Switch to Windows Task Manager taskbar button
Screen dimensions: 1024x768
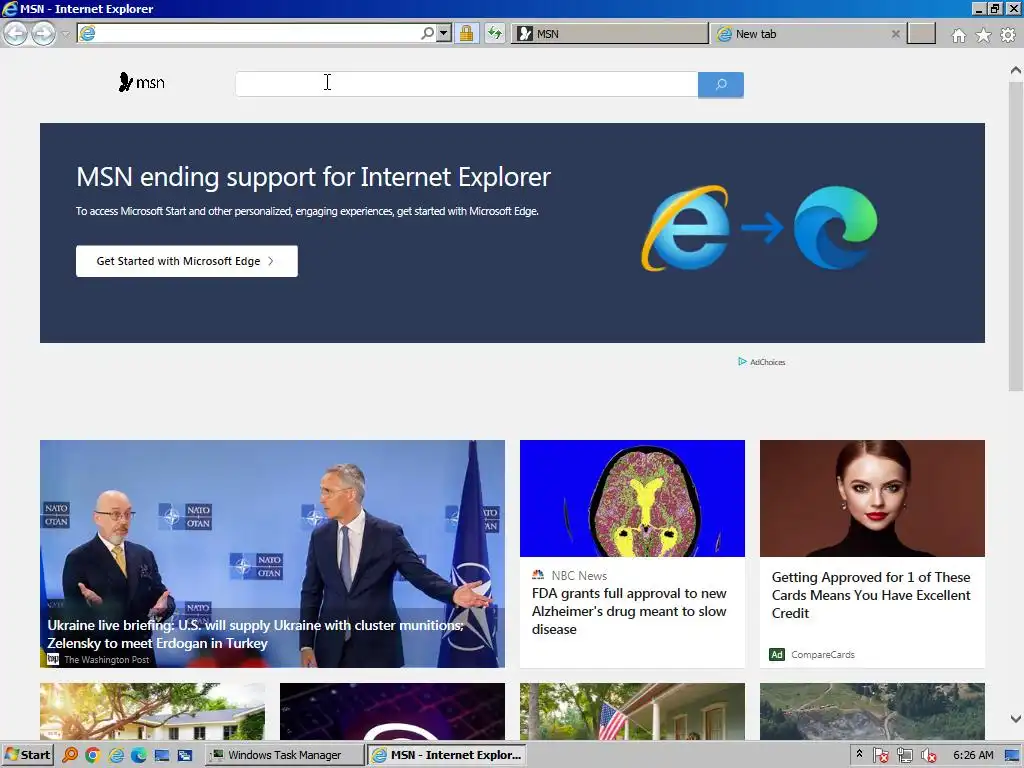click(284, 755)
